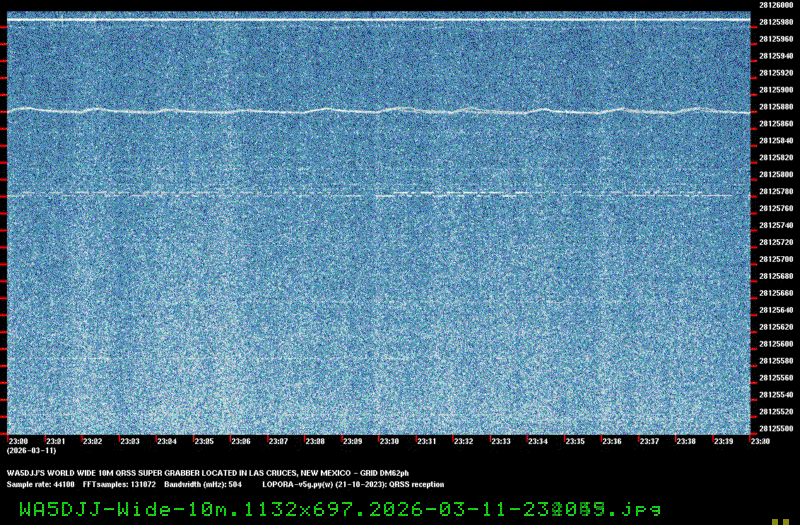Click the 28125780 frequency label

tap(777, 191)
